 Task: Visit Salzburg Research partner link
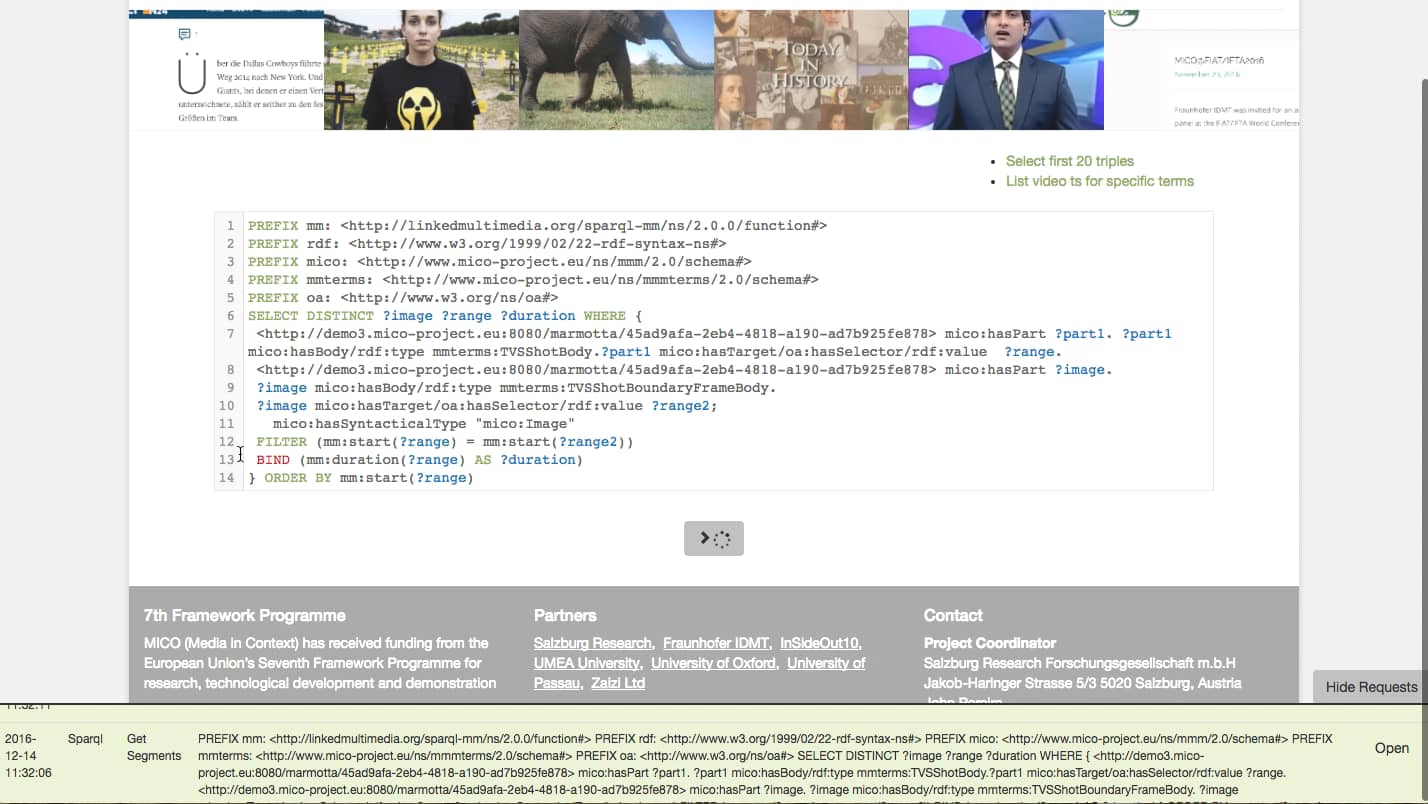click(593, 643)
